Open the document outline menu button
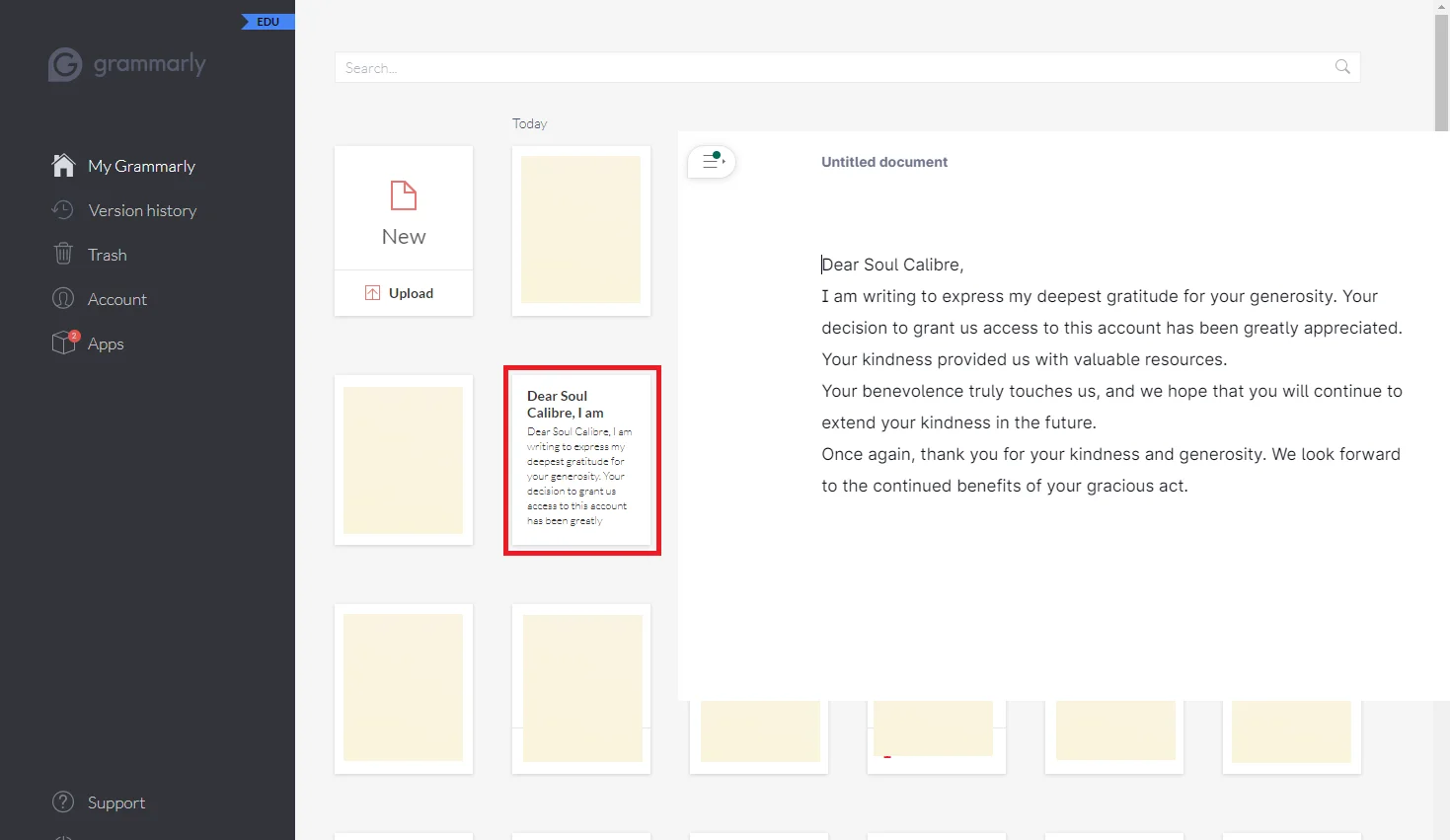 coord(712,162)
